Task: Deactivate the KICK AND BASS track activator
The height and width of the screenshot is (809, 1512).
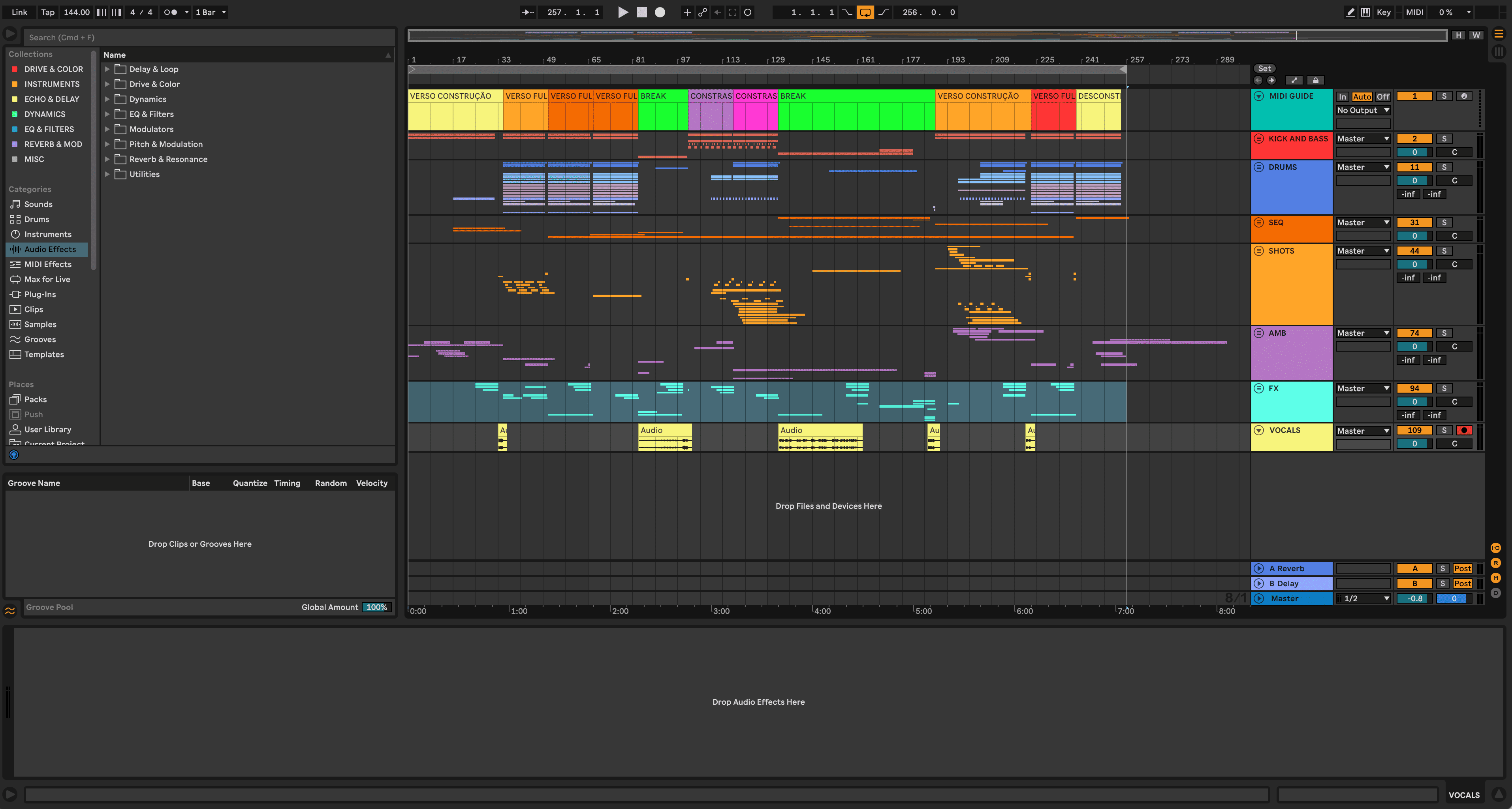Action: [1414, 139]
